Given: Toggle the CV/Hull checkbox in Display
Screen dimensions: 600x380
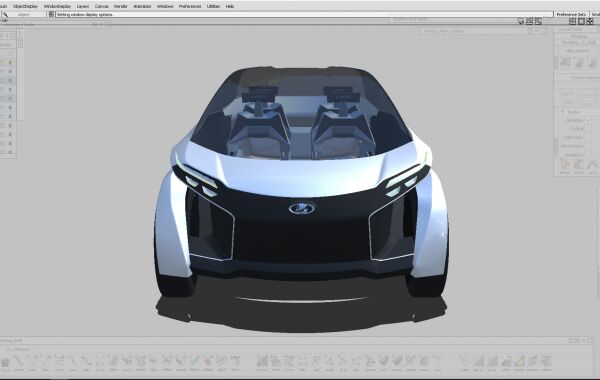Looking at the screenshot, I should pyautogui.click(x=588, y=129).
